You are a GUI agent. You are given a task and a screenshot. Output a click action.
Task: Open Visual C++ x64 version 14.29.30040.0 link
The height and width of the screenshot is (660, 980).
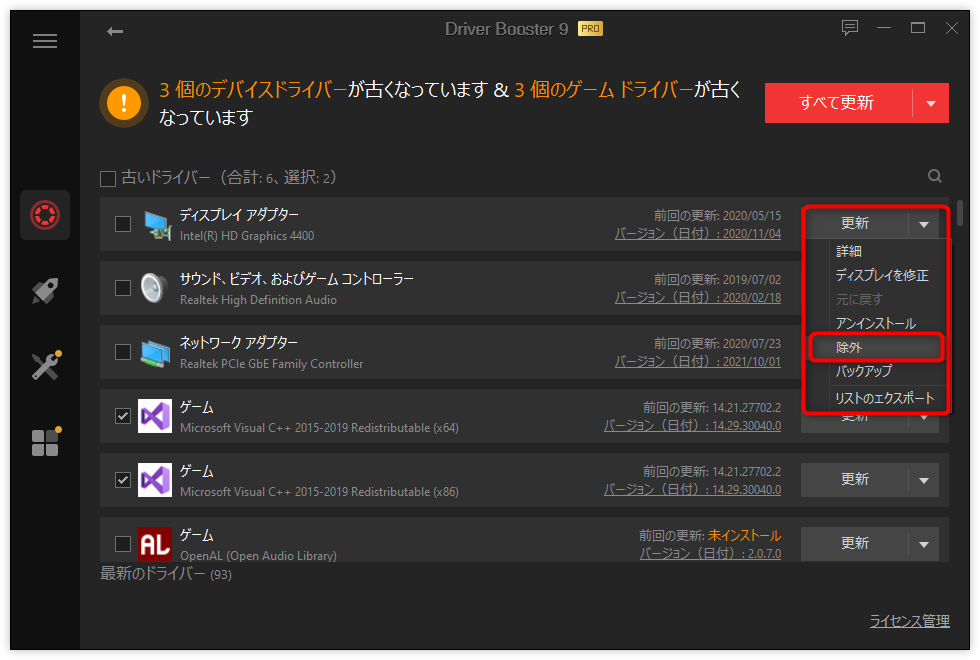tap(692, 426)
